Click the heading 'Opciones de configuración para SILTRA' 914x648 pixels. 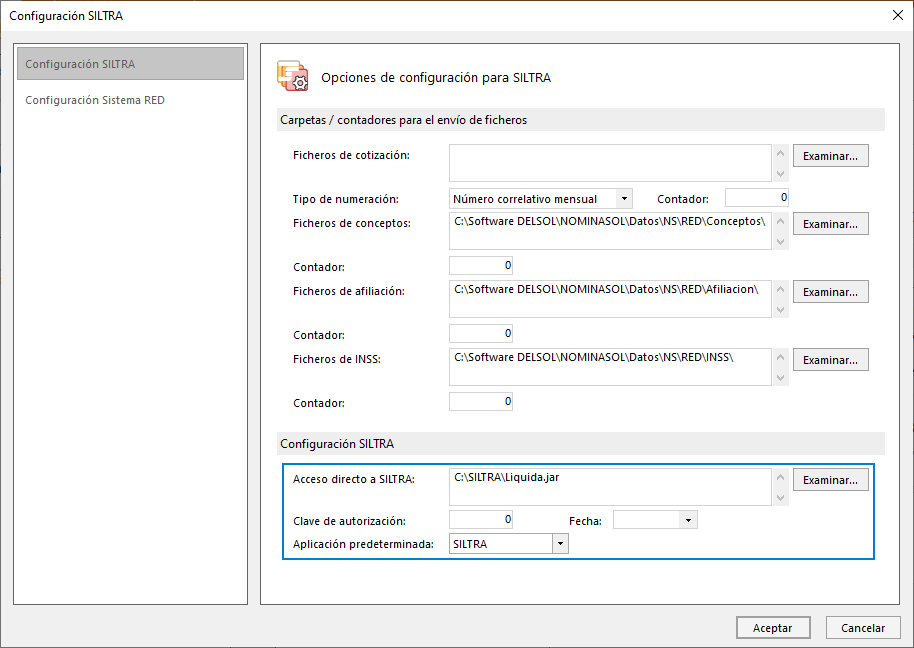point(436,78)
